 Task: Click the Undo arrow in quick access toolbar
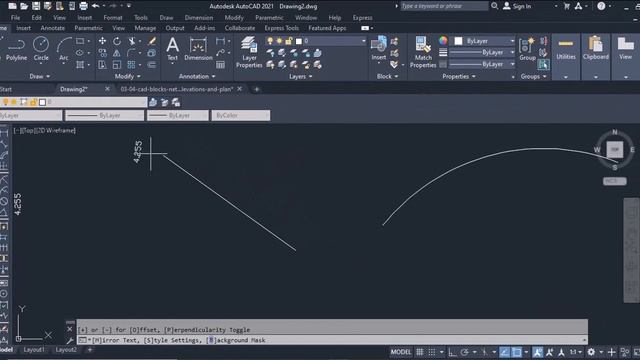[96, 6]
